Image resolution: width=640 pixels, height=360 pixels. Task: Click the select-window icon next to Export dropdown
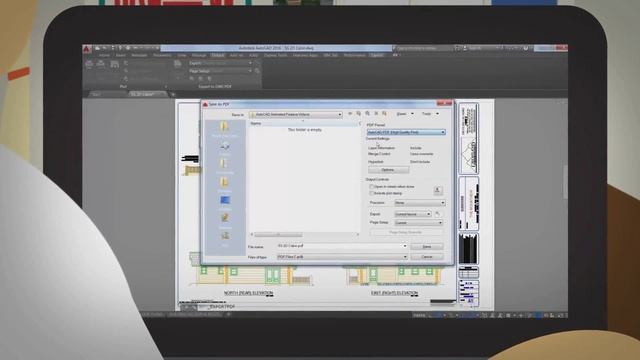pyautogui.click(x=437, y=214)
